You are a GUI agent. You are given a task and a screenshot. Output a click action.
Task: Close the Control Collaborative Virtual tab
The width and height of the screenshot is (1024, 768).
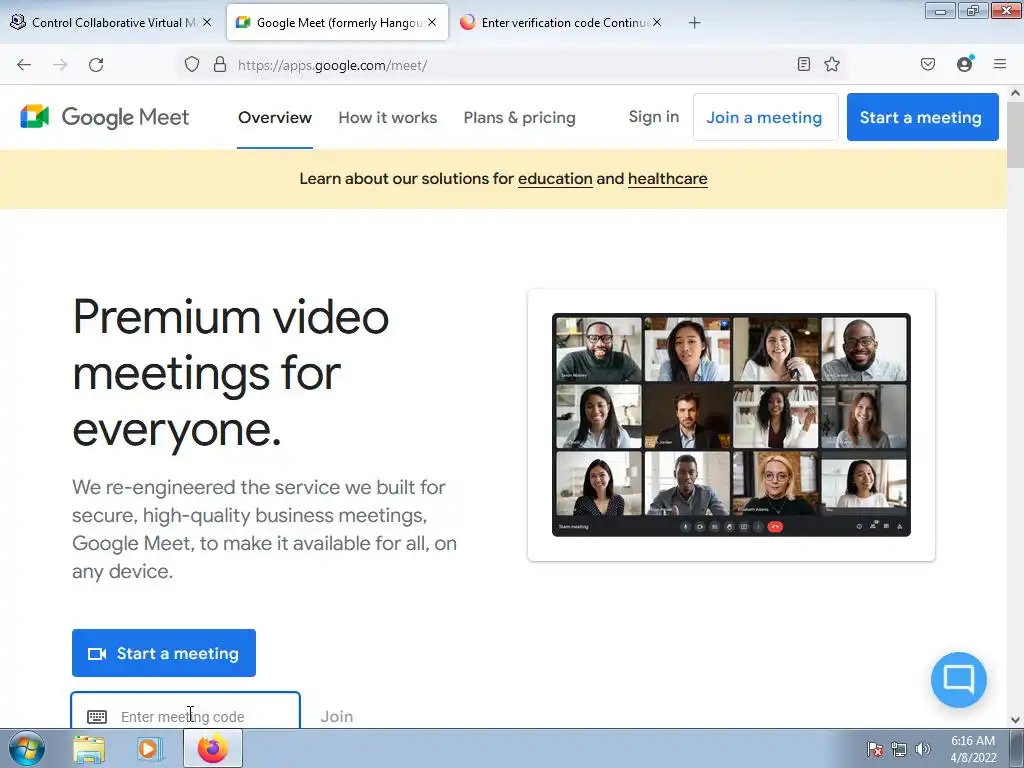pos(206,22)
